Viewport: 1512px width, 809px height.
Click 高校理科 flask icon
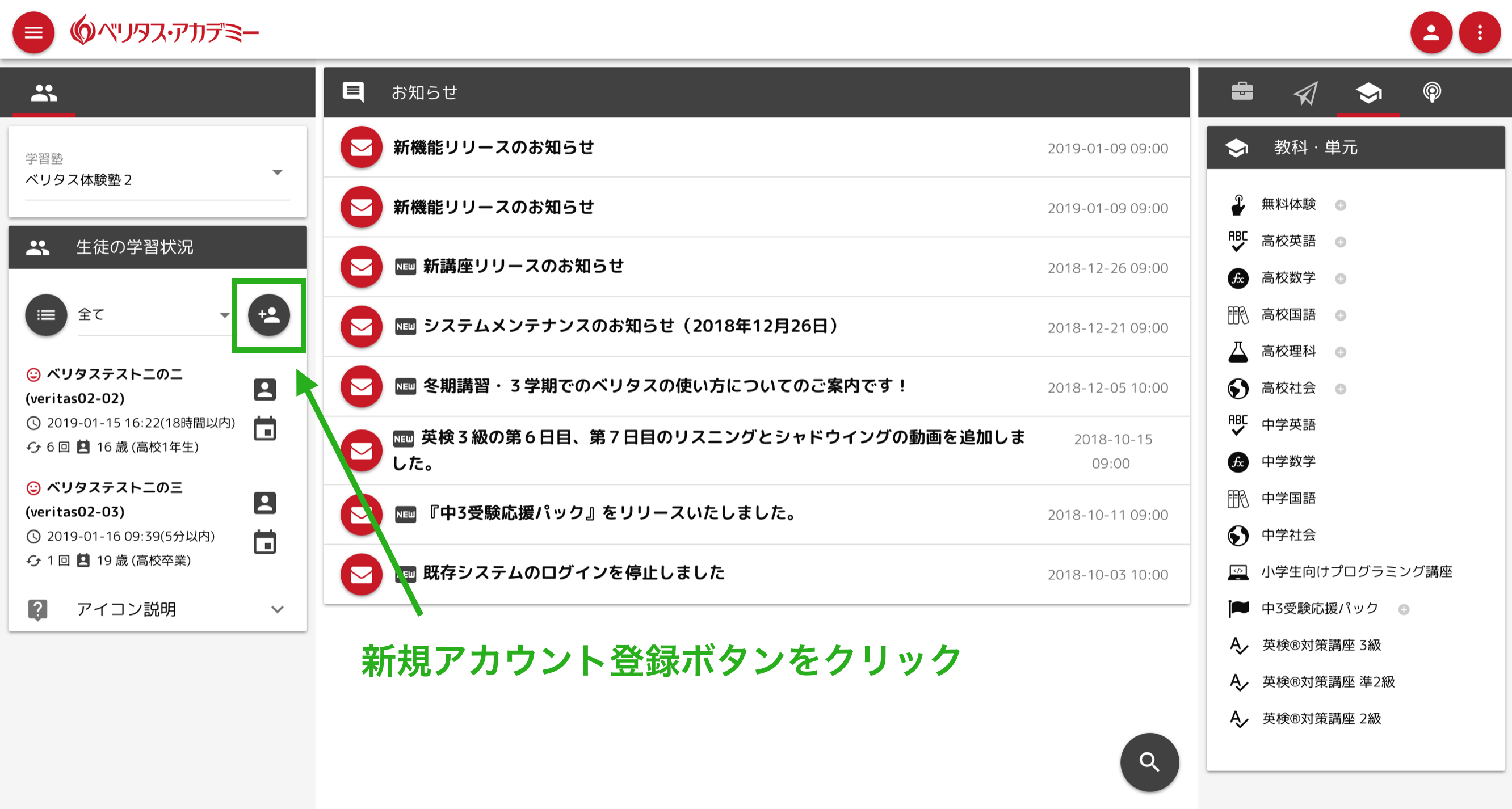pos(1238,351)
